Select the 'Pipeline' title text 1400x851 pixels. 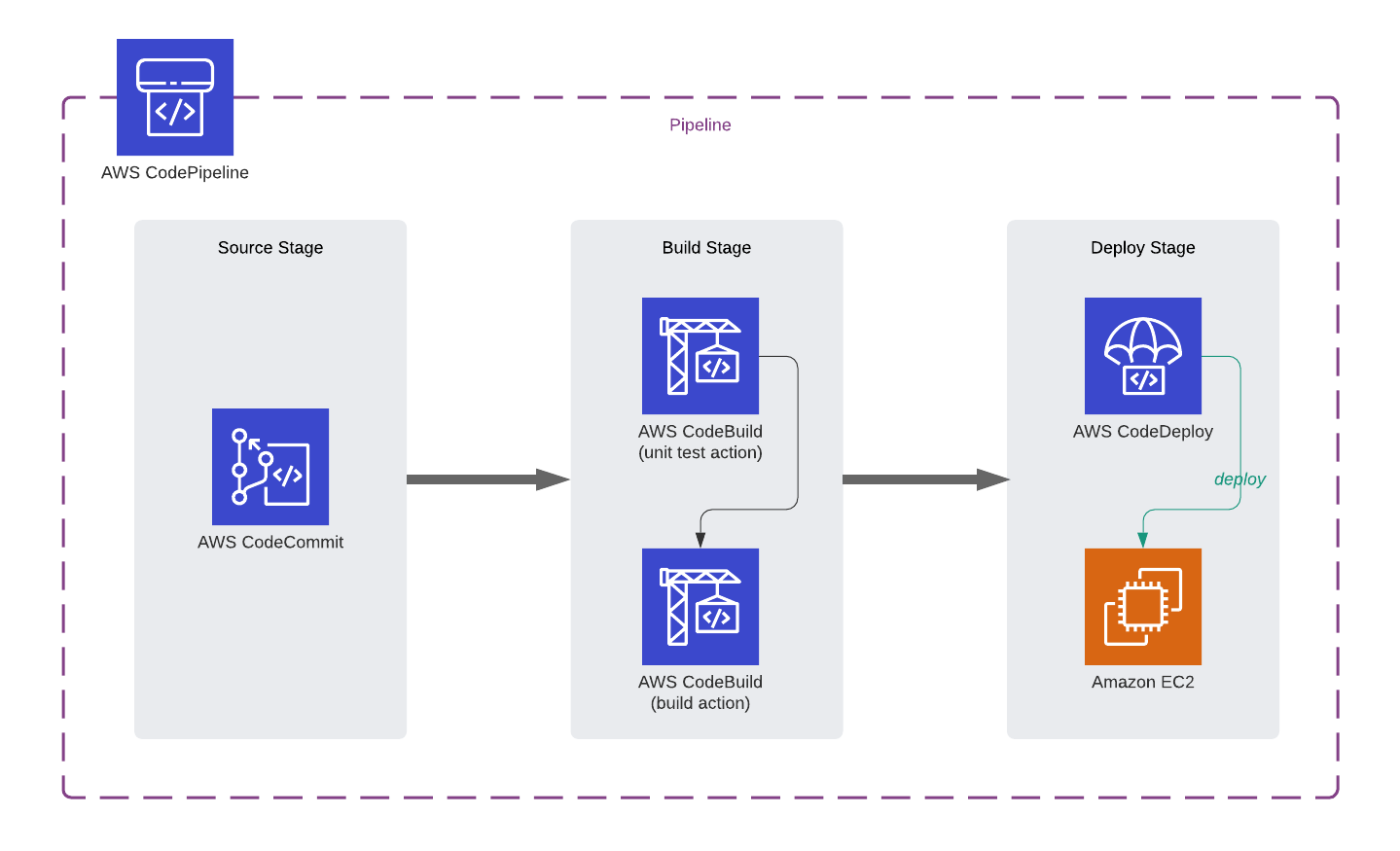(x=700, y=124)
